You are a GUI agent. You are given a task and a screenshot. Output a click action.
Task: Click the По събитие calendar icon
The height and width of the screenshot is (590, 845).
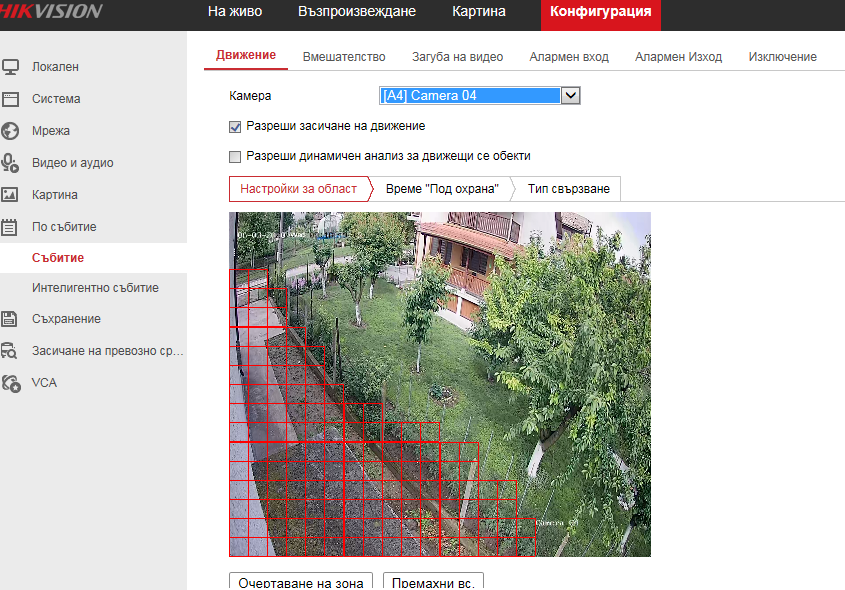[x=11, y=227]
